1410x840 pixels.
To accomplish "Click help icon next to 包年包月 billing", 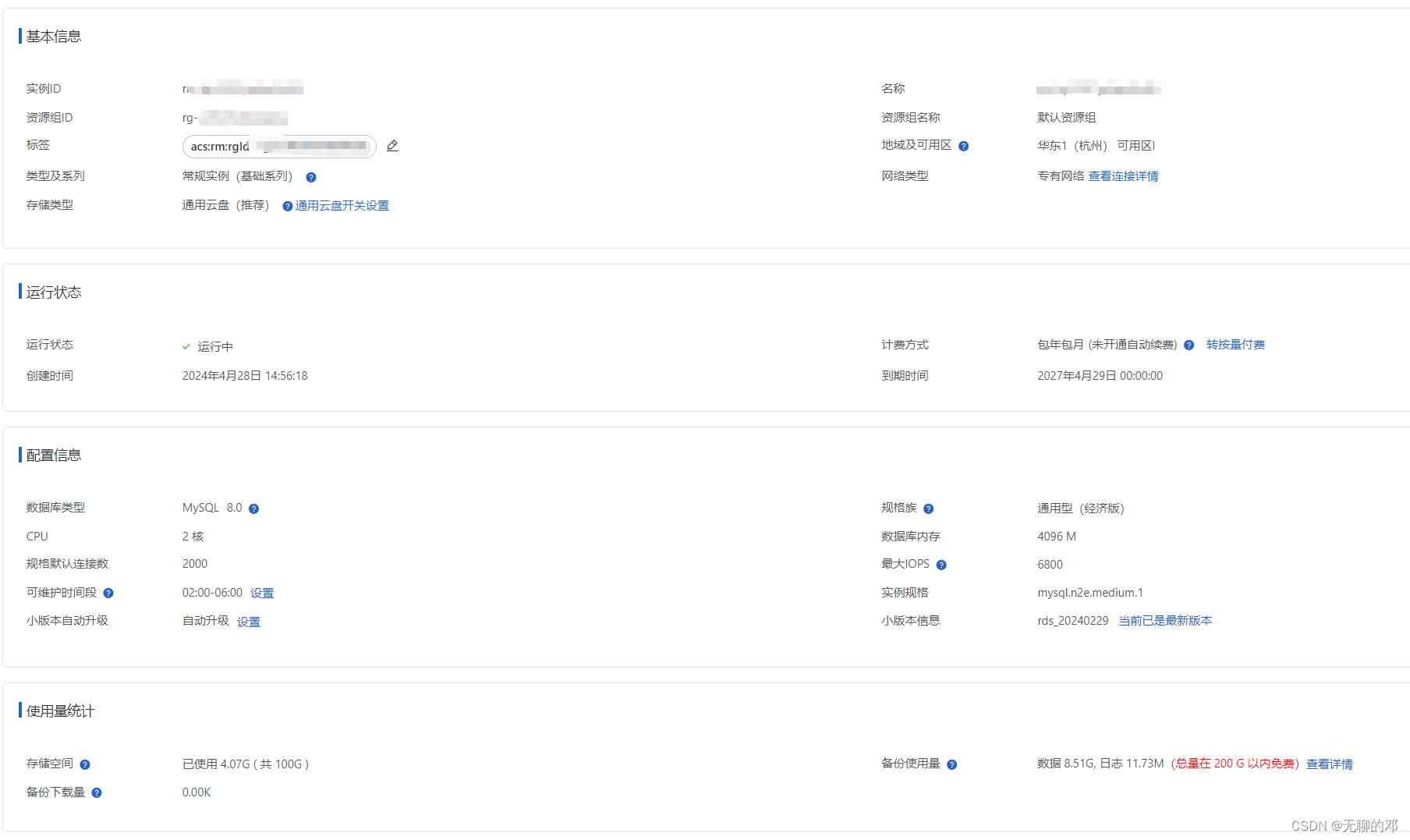I will [1189, 345].
